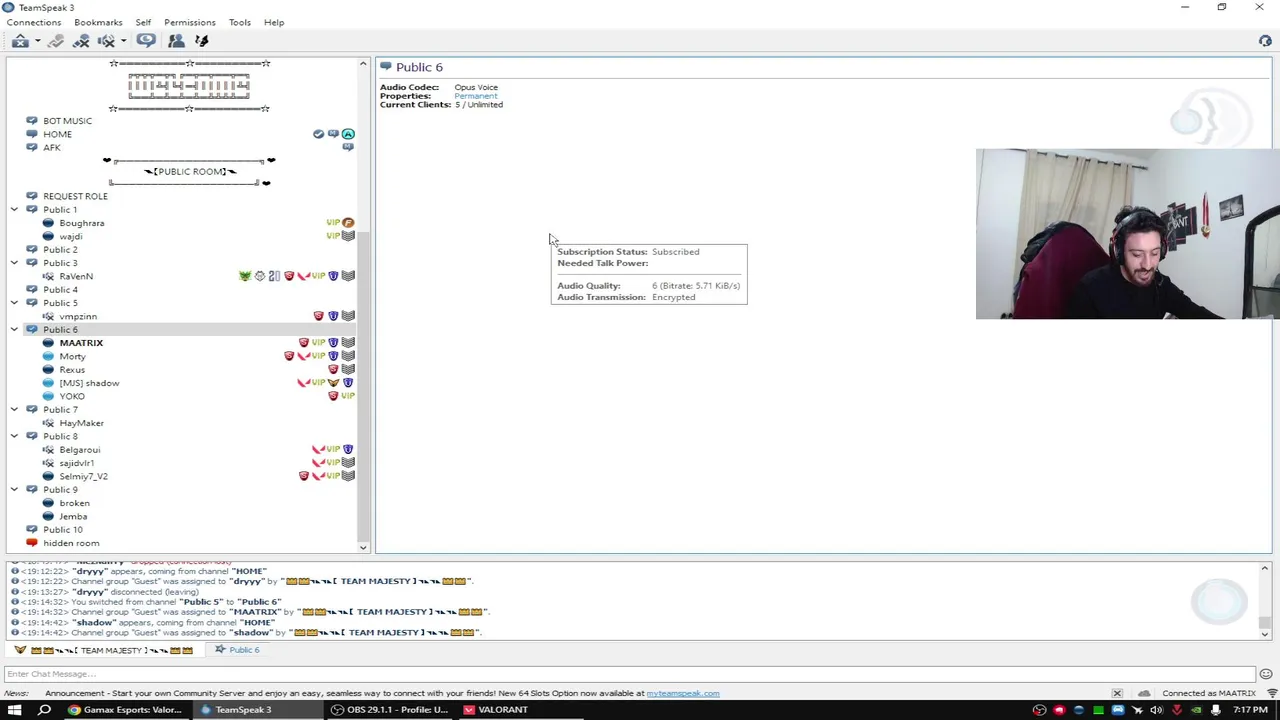Viewport: 1280px width, 720px height.
Task: Toggle speaker mute in the toolbar
Action: pos(106,41)
